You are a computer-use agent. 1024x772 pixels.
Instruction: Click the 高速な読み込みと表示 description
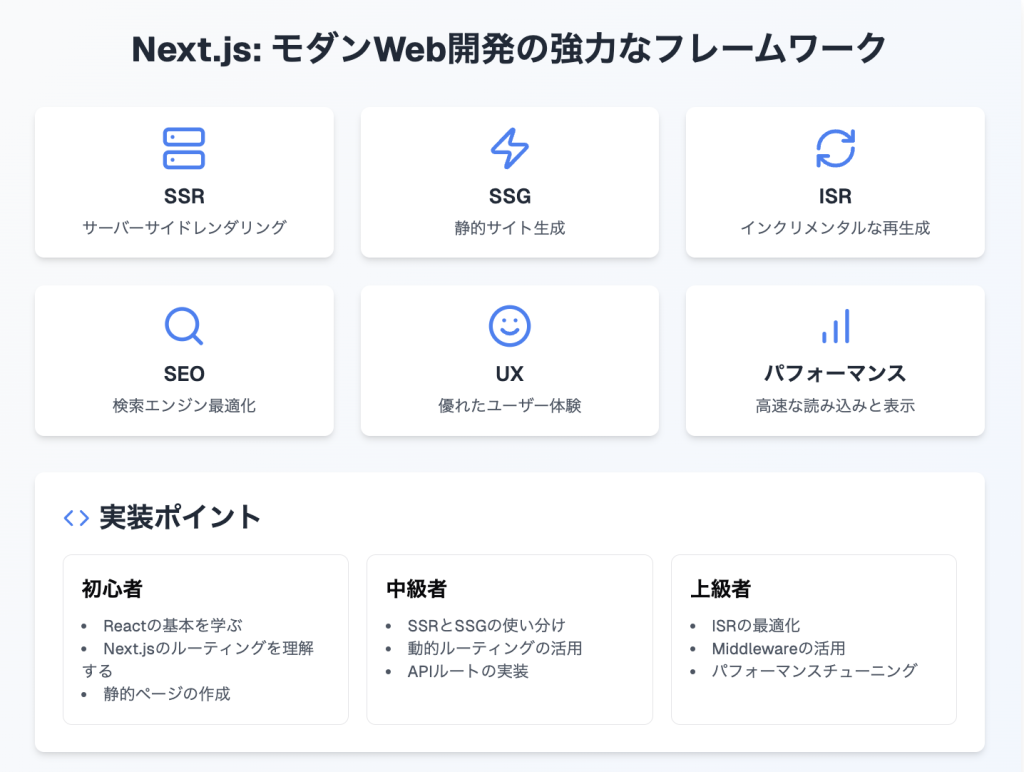835,406
